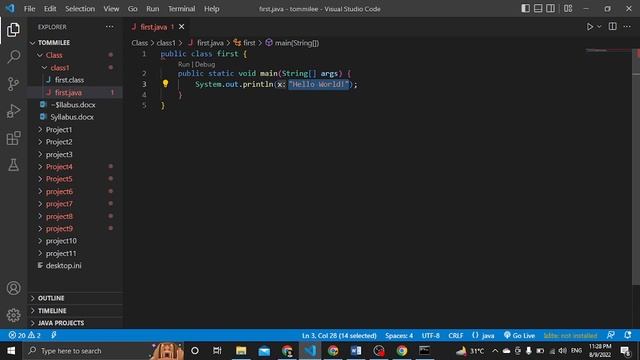Open Customize Layout button
This screenshot has height=360, width=640.
click(568, 9)
